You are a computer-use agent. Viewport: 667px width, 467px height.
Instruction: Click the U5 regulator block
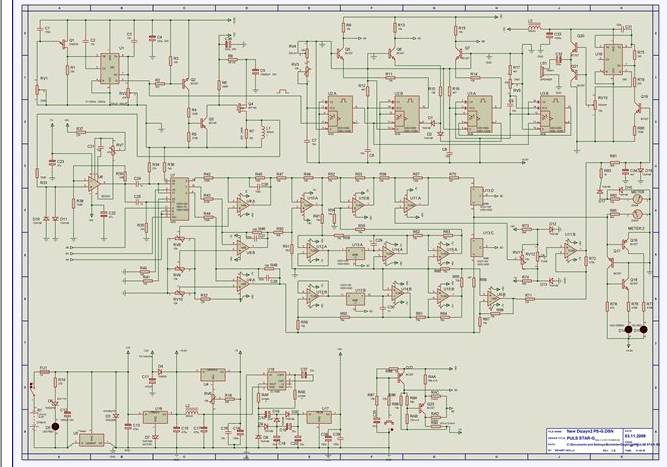click(x=91, y=440)
